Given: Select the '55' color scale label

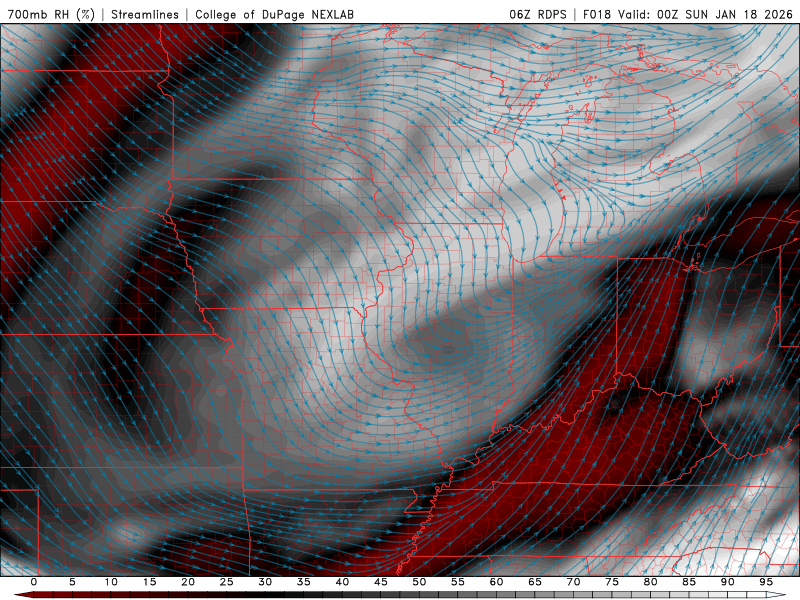Looking at the screenshot, I should tap(458, 582).
